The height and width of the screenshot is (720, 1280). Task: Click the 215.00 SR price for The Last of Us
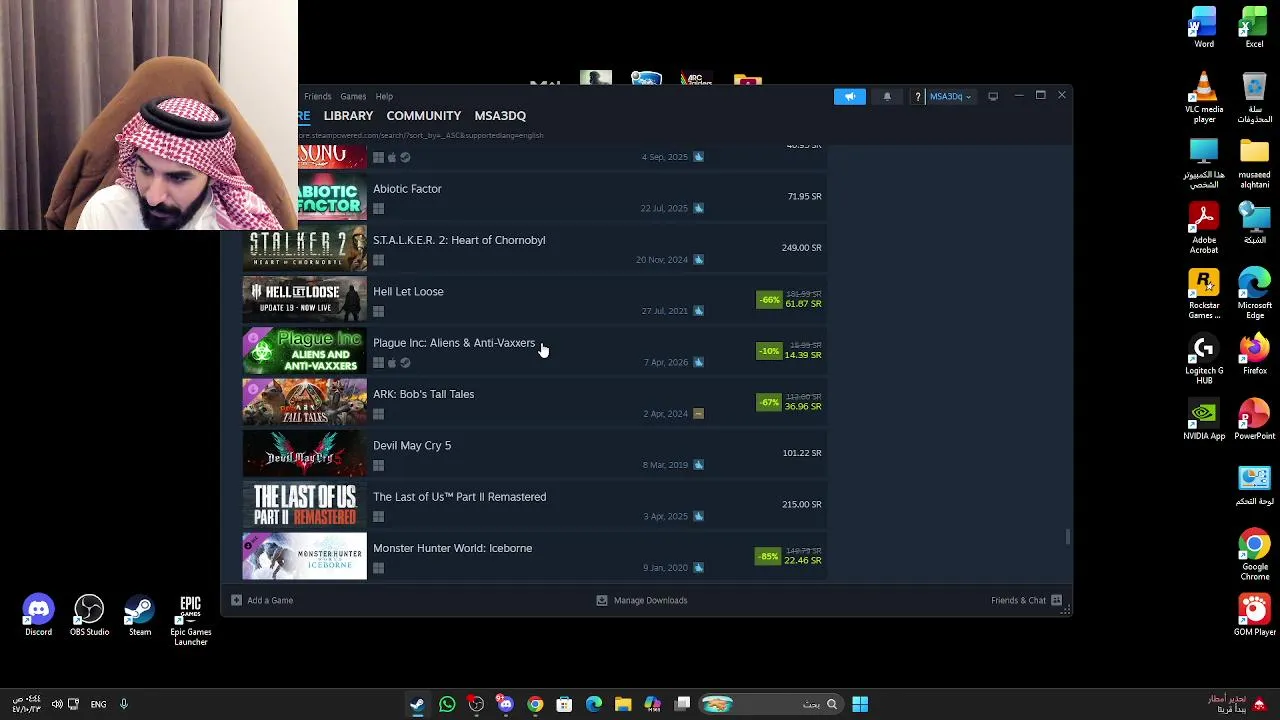pyautogui.click(x=801, y=504)
